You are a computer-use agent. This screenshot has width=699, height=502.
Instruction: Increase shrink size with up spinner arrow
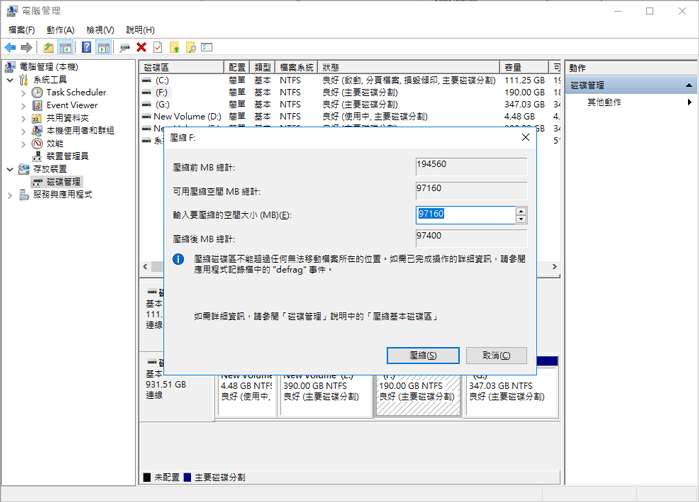(521, 210)
